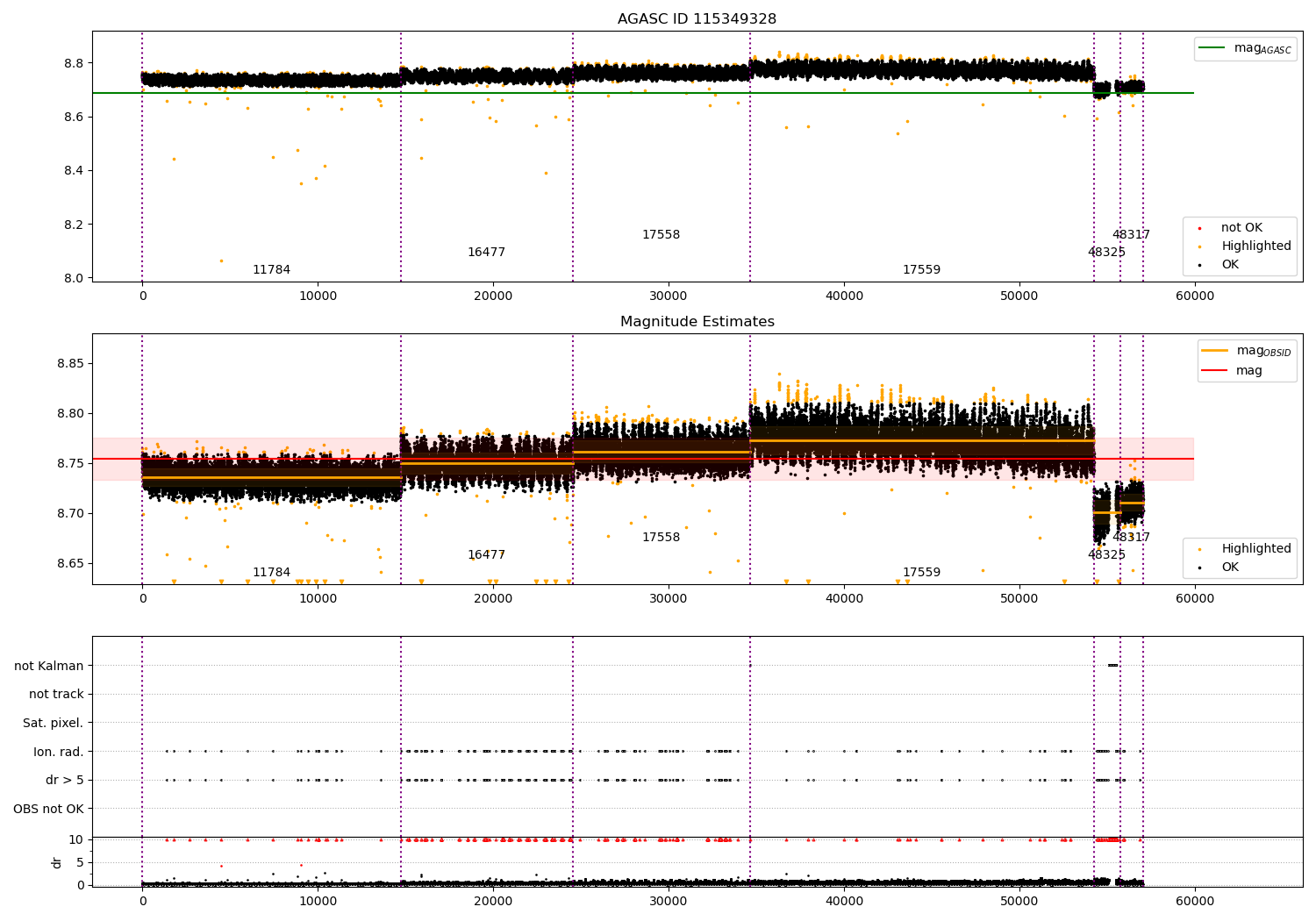Click the 8.85 y-axis tick in middle plot
Viewport: 1316px width, 921px height.
tap(70, 364)
